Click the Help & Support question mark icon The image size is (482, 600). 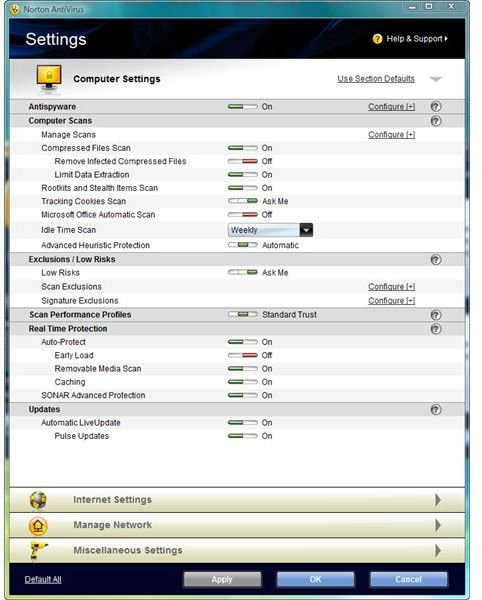[x=377, y=39]
